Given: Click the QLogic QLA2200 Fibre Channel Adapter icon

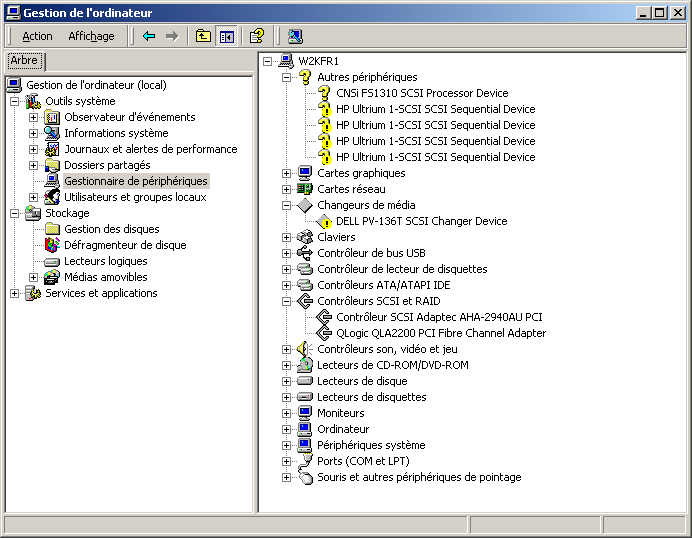Looking at the screenshot, I should click(324, 333).
